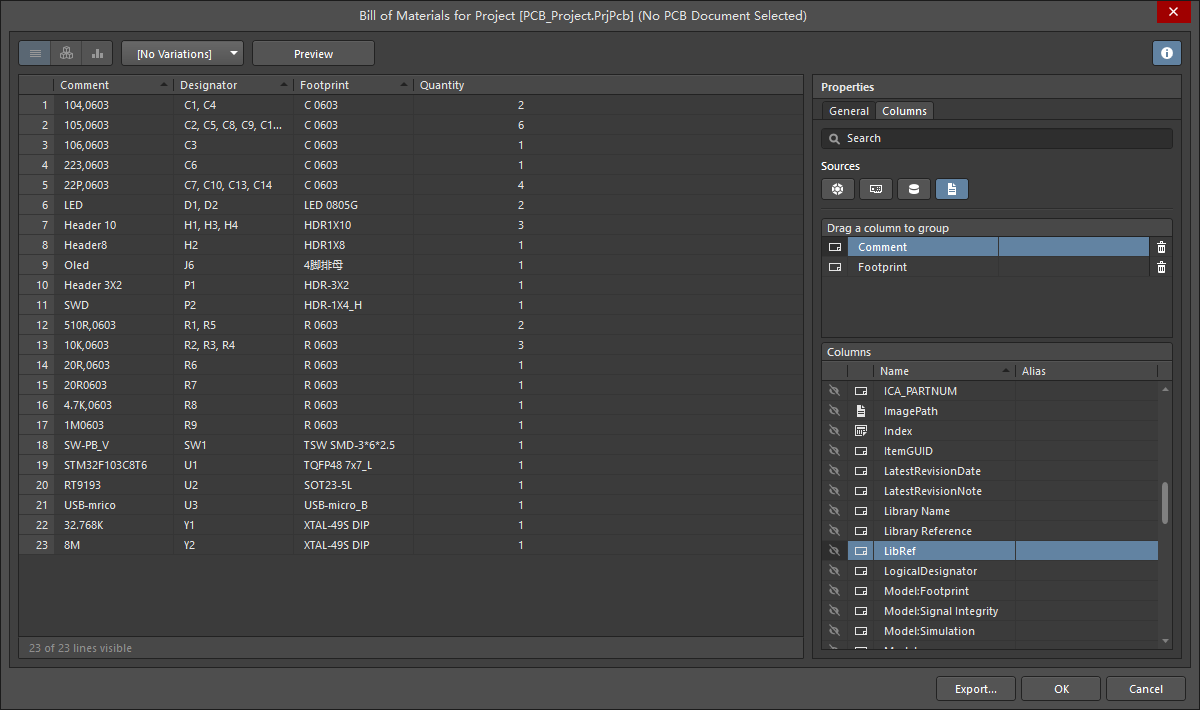Toggle the second Sources button with board icon
The width and height of the screenshot is (1200, 710).
[876, 189]
